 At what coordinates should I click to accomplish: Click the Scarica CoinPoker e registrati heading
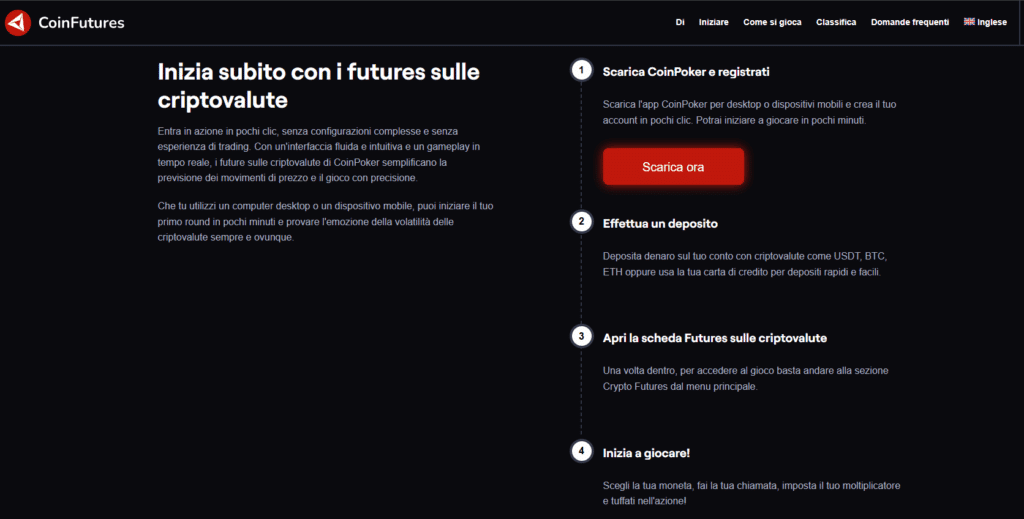coord(686,72)
